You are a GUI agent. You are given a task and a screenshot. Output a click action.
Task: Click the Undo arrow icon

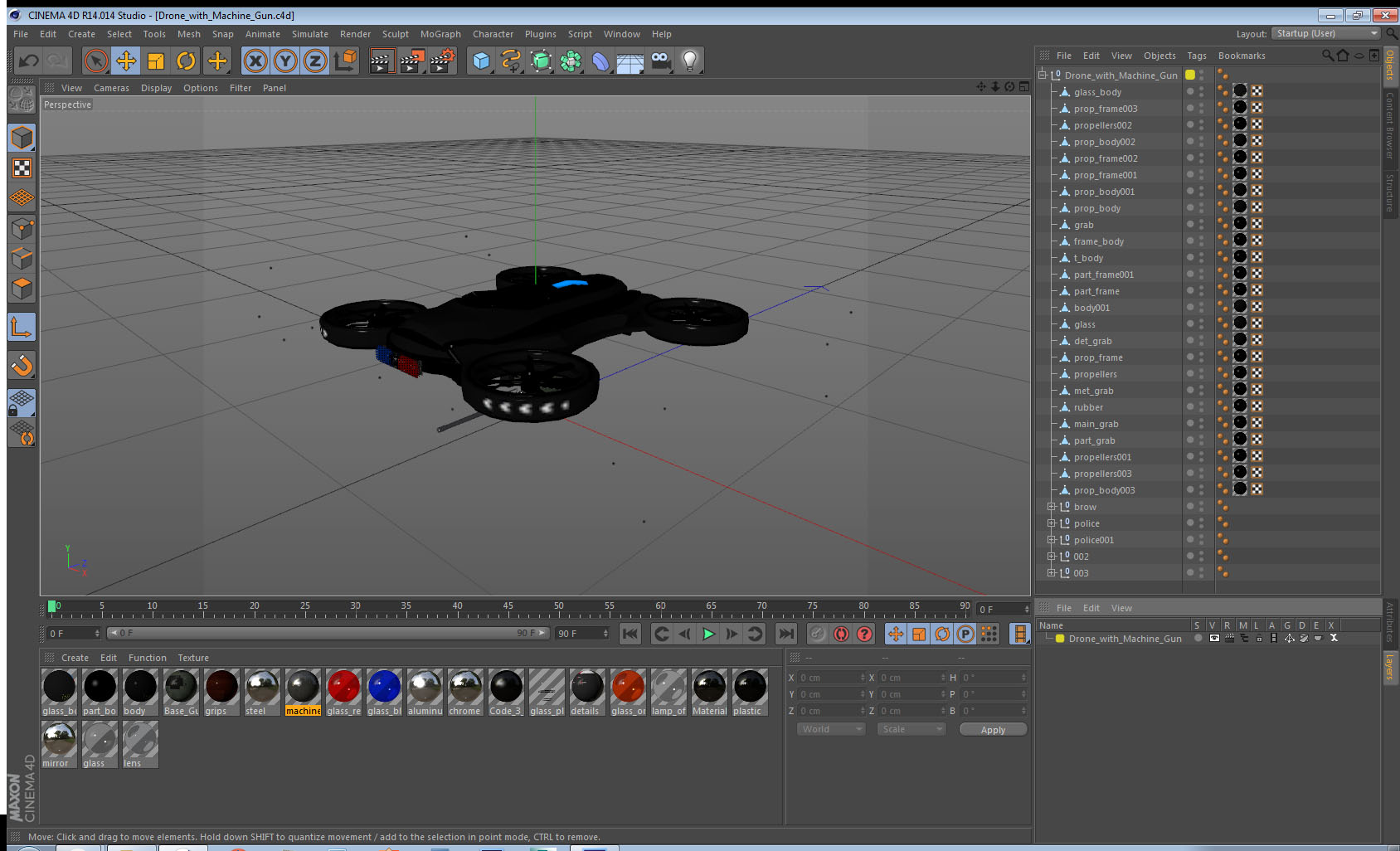pos(29,61)
